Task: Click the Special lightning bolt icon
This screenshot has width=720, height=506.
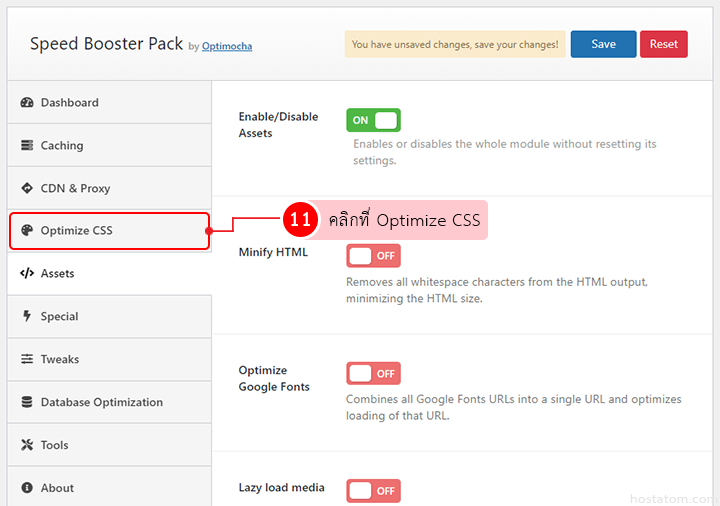Action: pos(27,316)
